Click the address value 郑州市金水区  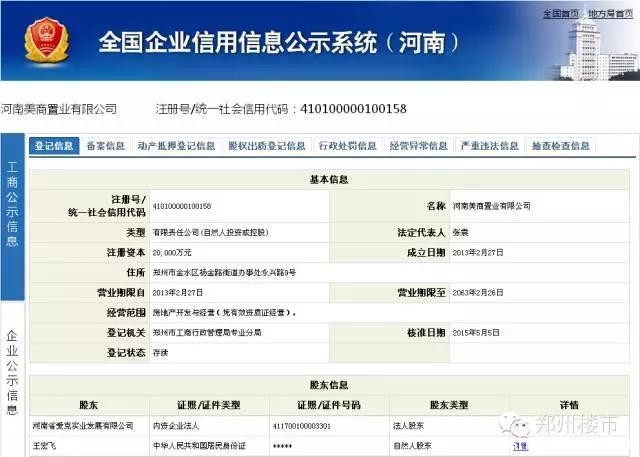224,272
